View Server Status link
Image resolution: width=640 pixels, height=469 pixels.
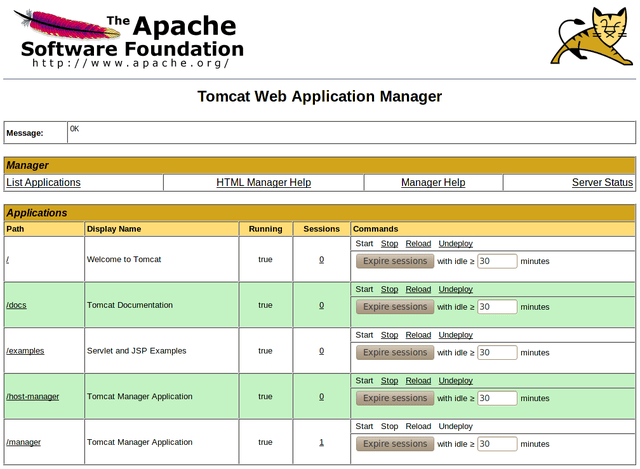click(x=602, y=182)
